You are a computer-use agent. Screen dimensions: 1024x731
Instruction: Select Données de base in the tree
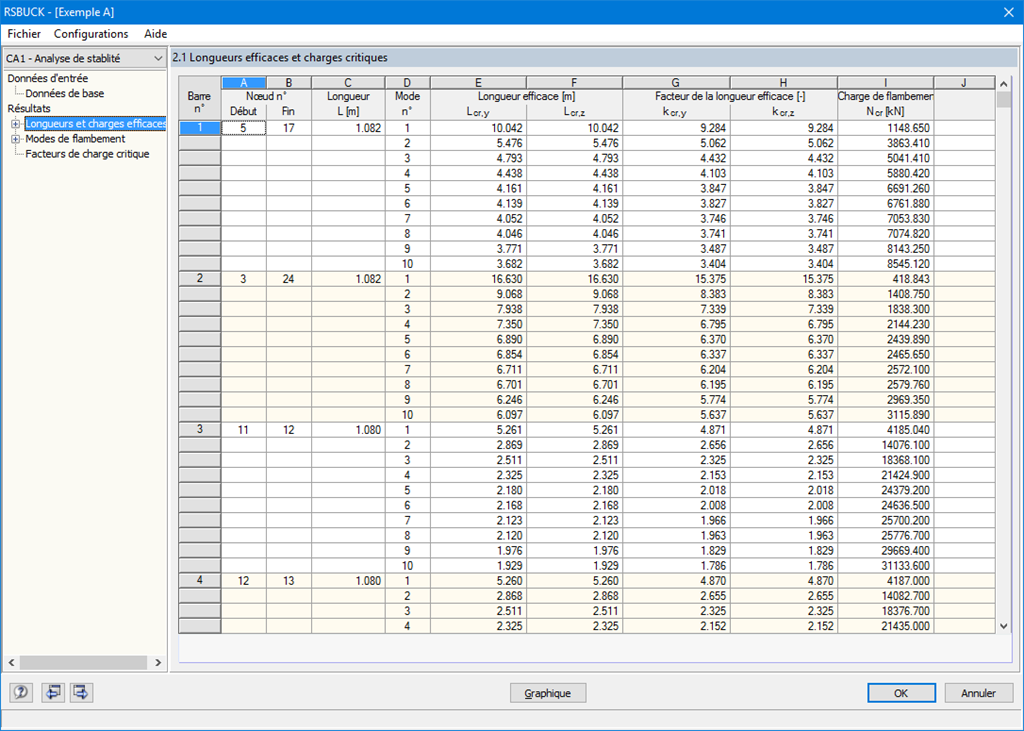click(65, 93)
